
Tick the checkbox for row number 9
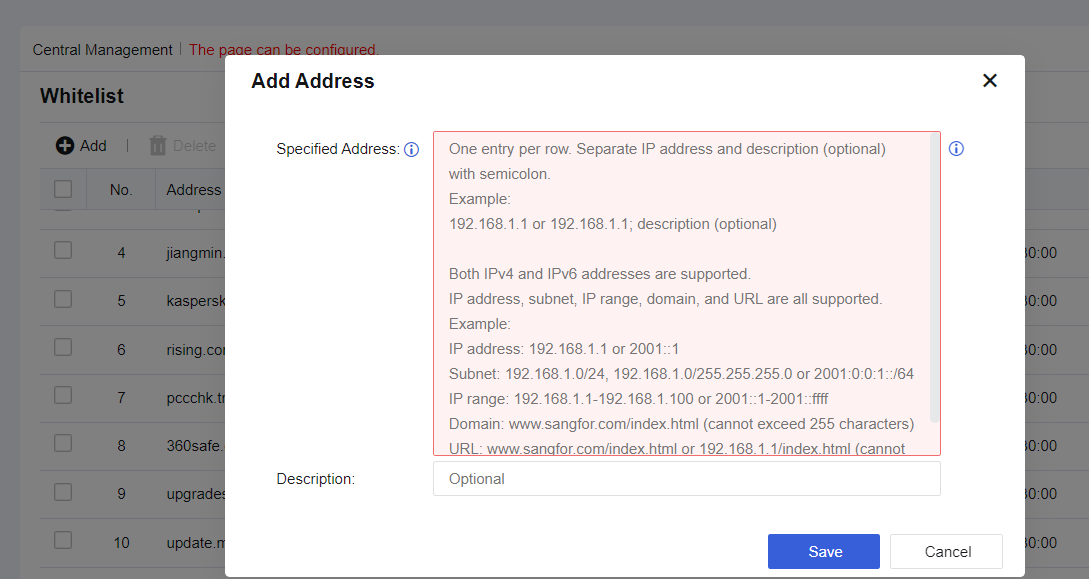[x=63, y=492]
